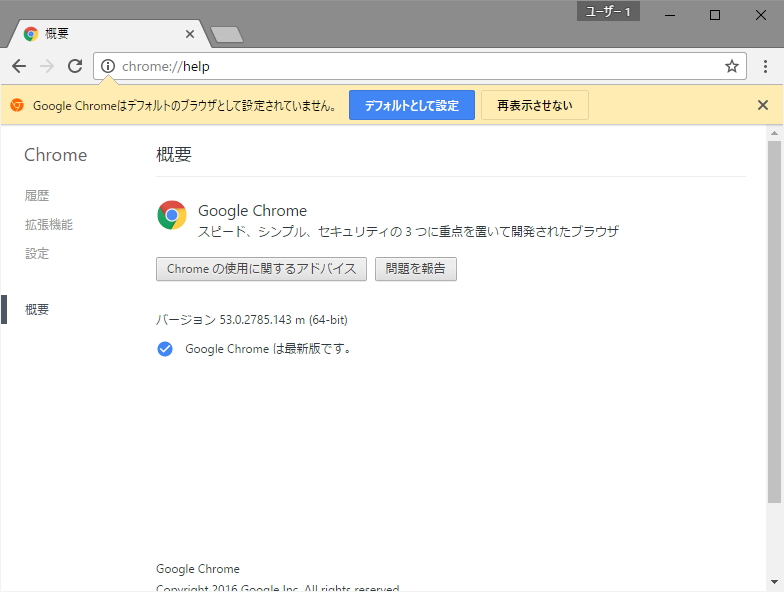Click the Chrome sidebar heading

56,155
